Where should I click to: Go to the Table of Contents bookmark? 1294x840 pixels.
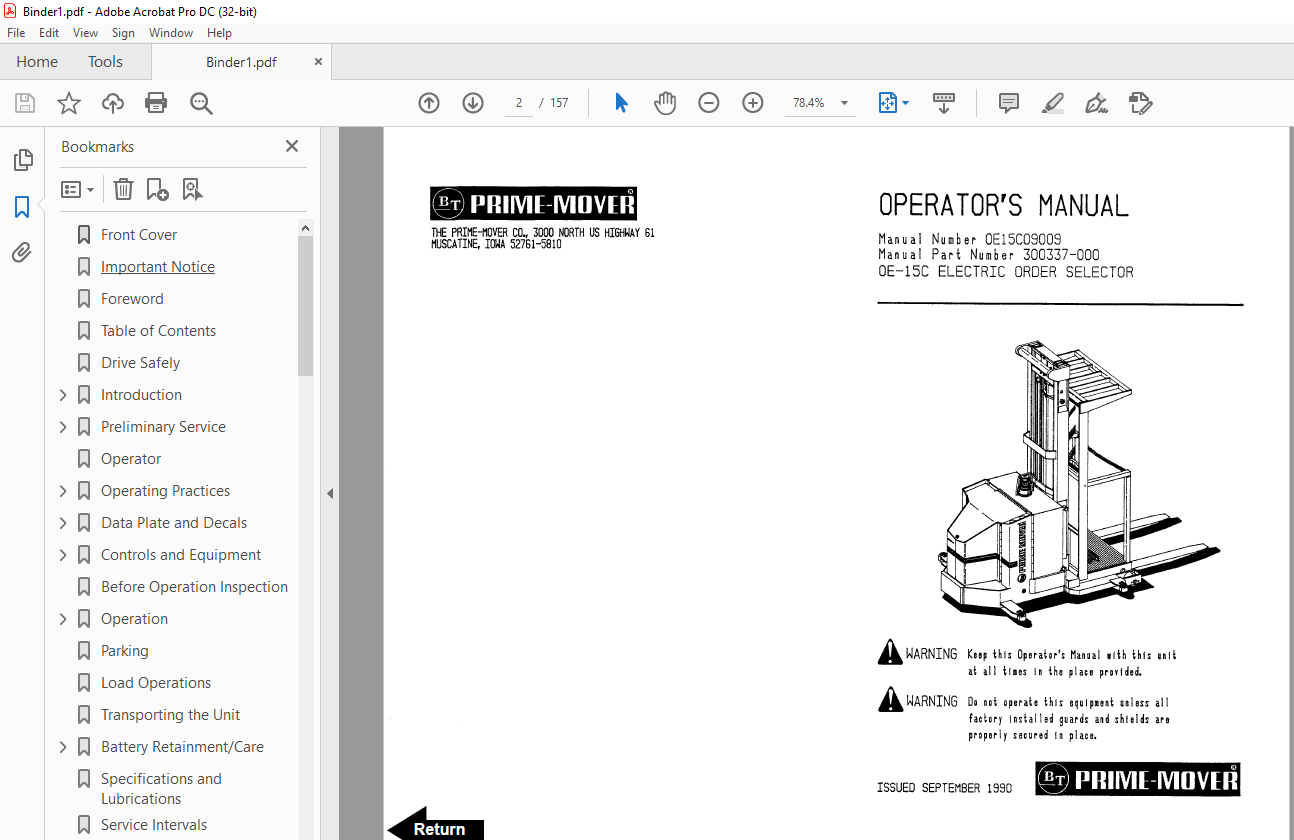pyautogui.click(x=158, y=331)
